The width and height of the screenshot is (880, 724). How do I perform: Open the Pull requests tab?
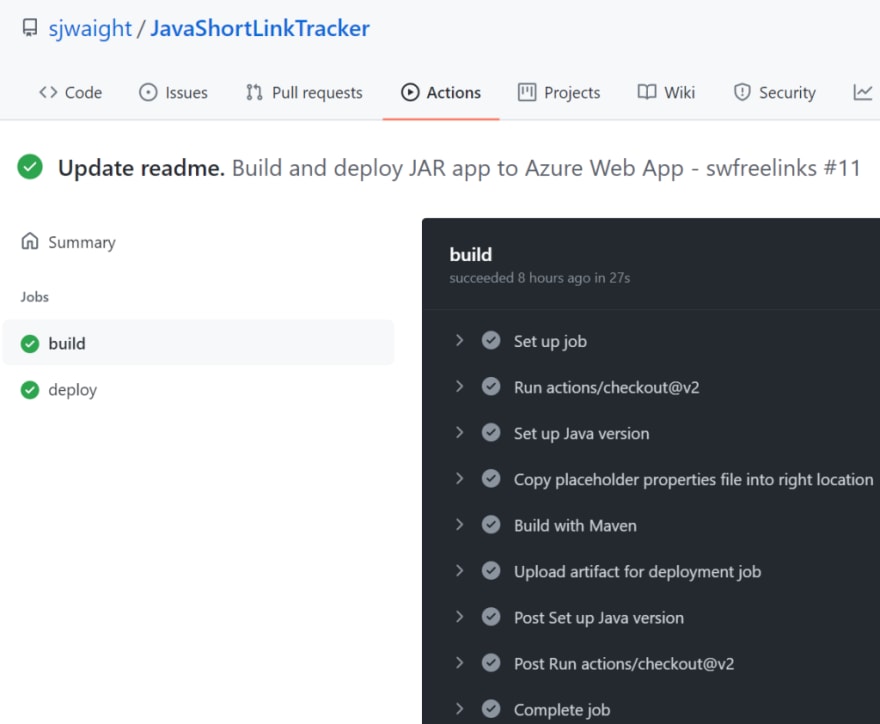tap(304, 92)
